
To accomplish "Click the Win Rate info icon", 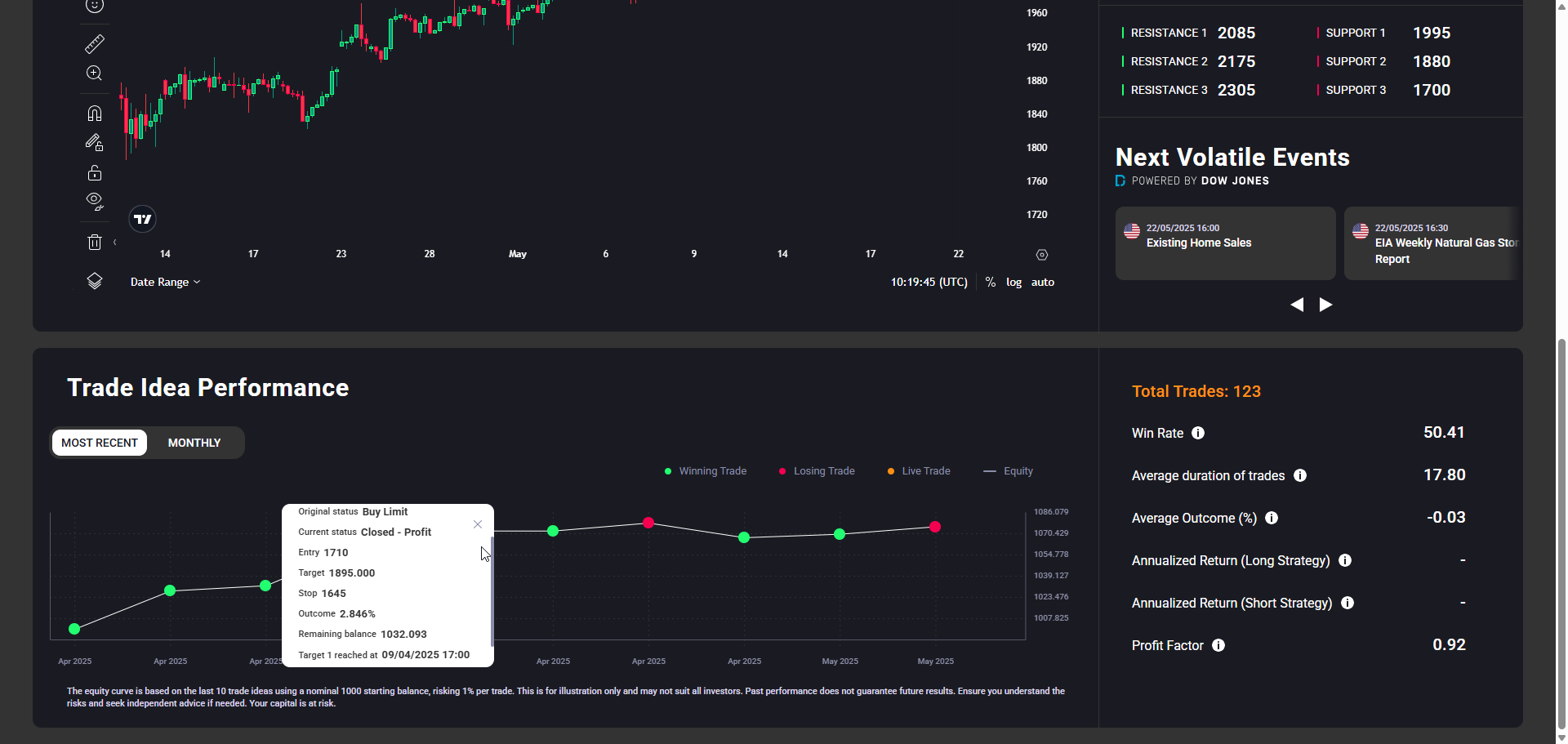I will (1198, 433).
